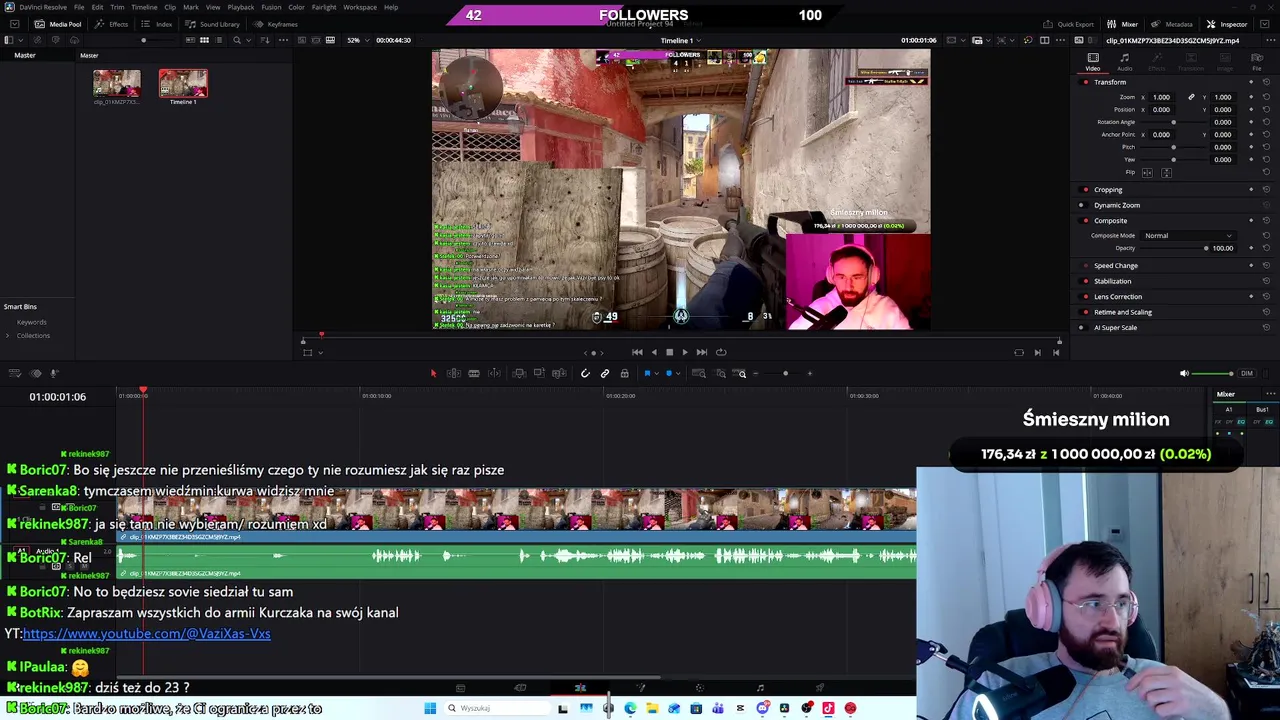Viewport: 1280px width, 720px height.
Task: Jump to the last frame
Action: pos(702,352)
